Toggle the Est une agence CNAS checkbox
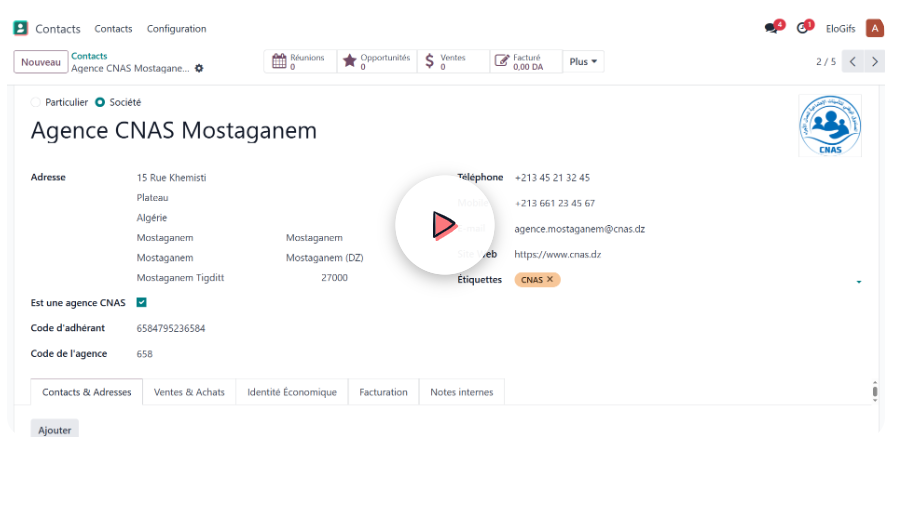Viewport: 914px width, 527px height. [x=141, y=303]
